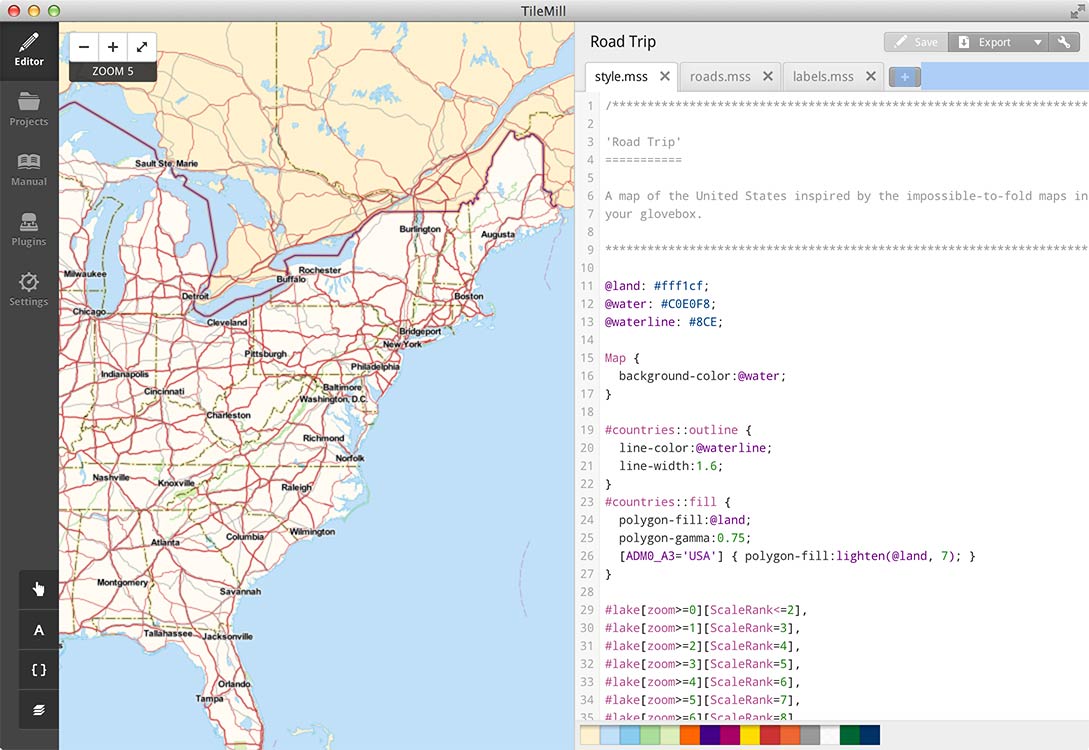Add a new stylesheet tab
The width and height of the screenshot is (1089, 750).
click(x=904, y=77)
